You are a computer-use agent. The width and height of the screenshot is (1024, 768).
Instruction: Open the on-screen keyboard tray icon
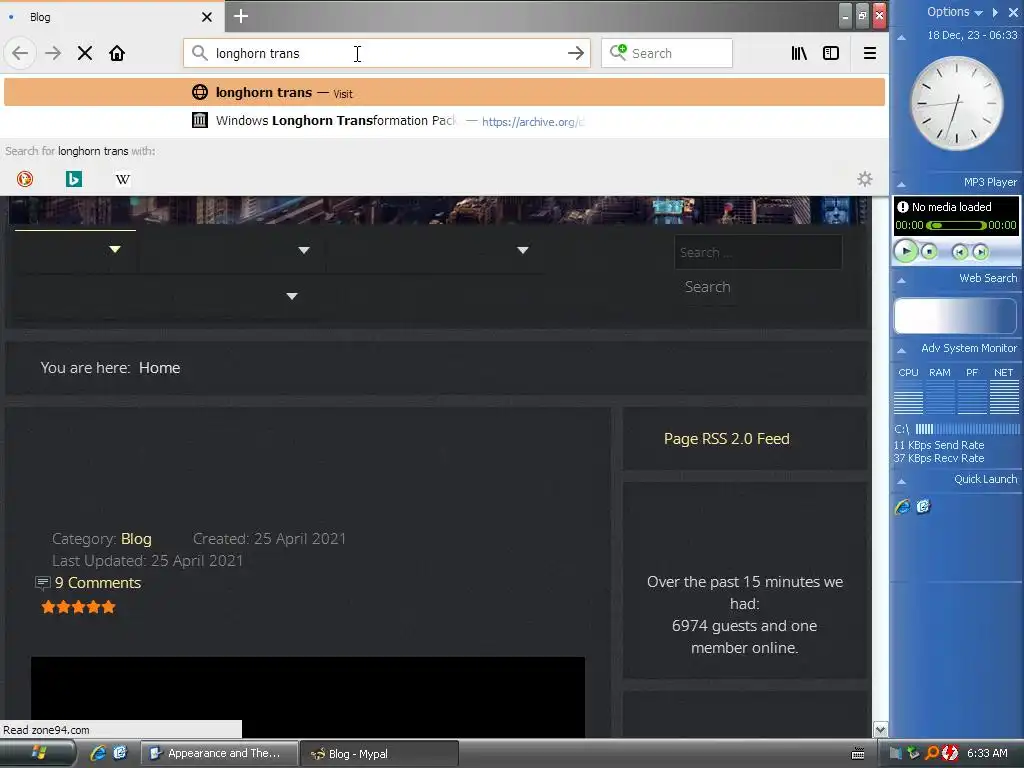pos(858,754)
